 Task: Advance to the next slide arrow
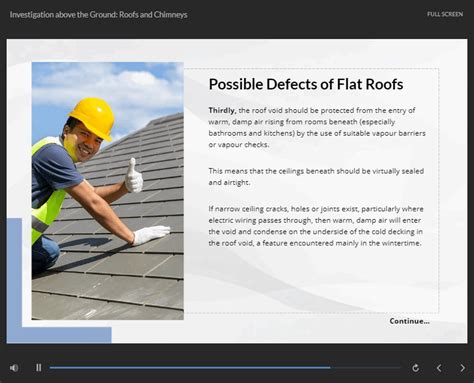click(462, 368)
